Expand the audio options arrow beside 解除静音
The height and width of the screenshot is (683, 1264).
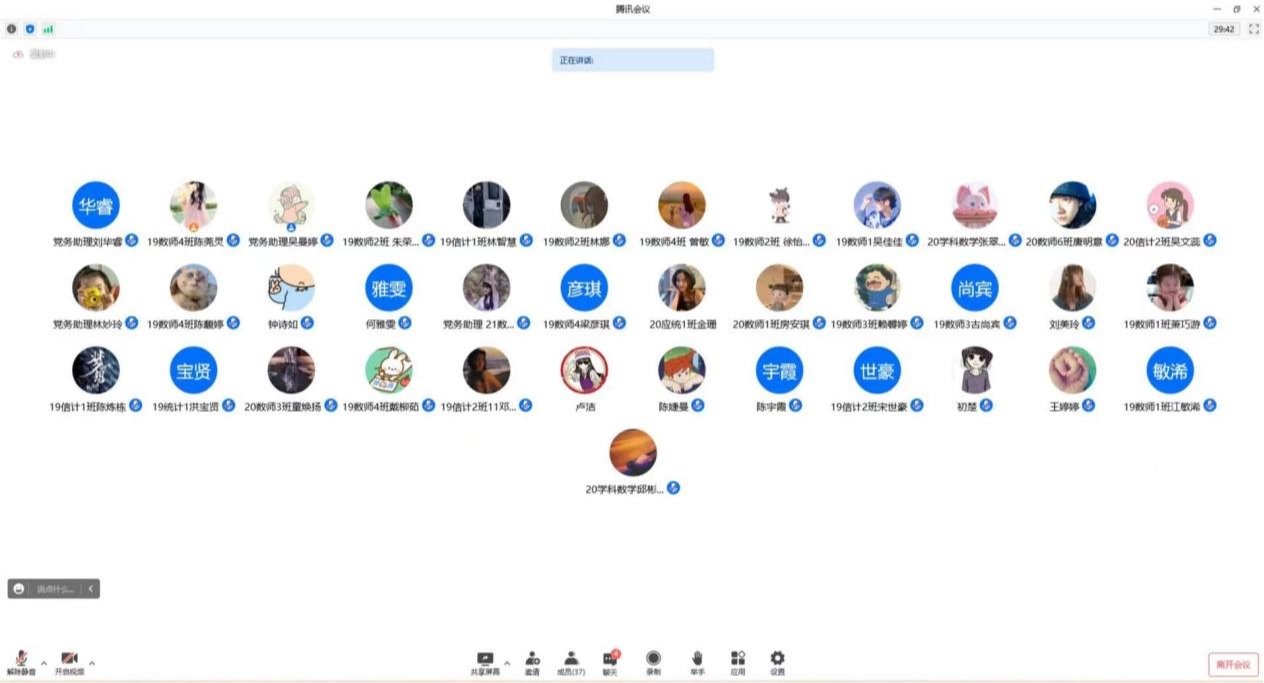pos(44,662)
